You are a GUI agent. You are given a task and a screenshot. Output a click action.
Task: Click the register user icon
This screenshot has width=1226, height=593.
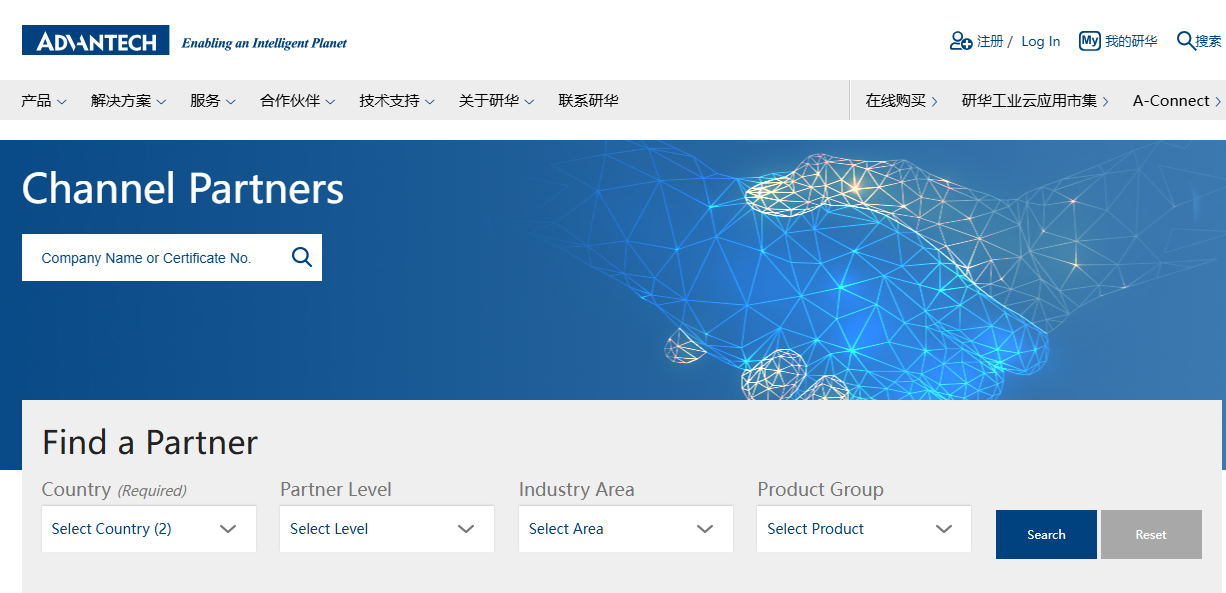pyautogui.click(x=960, y=41)
